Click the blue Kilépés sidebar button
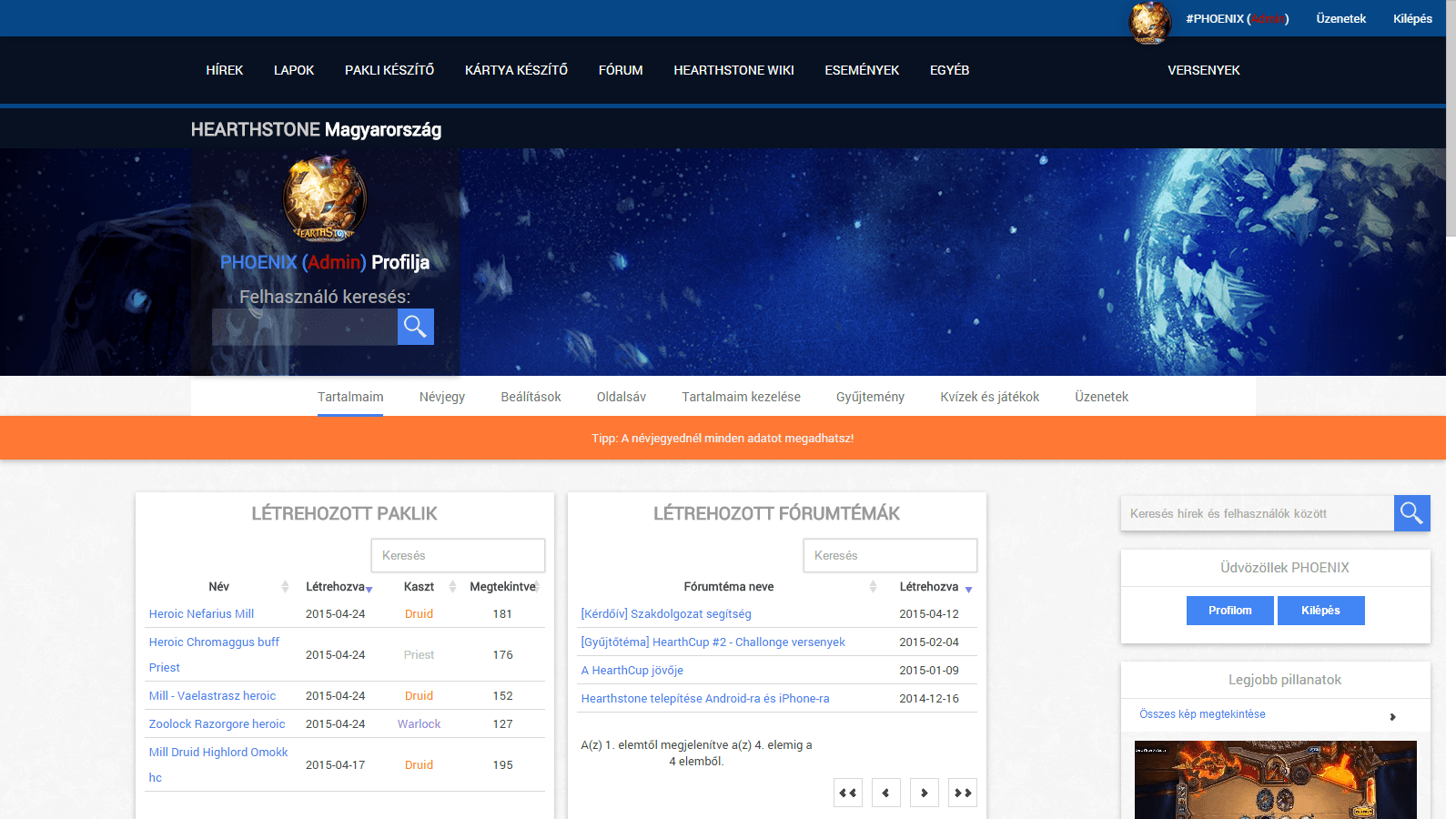Viewport: 1456px width, 819px height. (x=1321, y=611)
